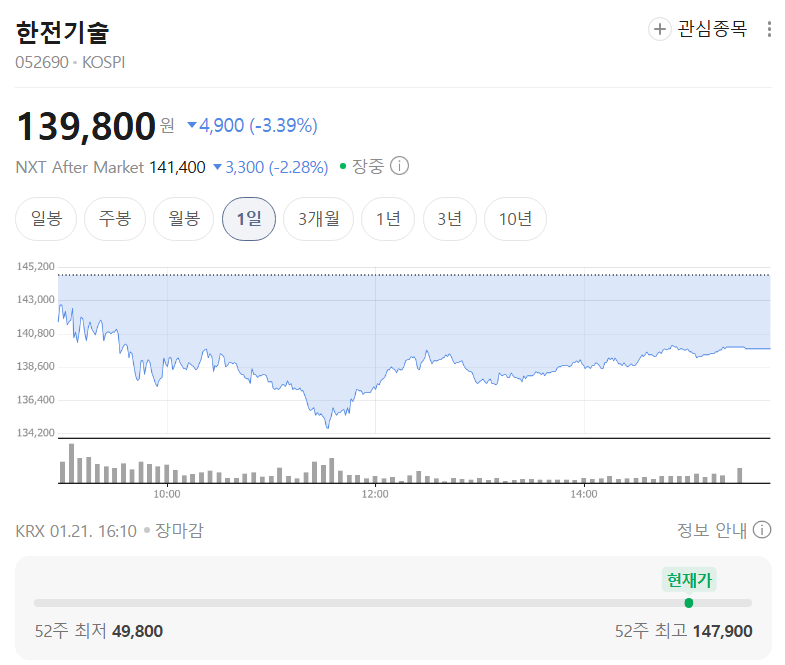Switch to the 3년 period tab

(x=450, y=219)
